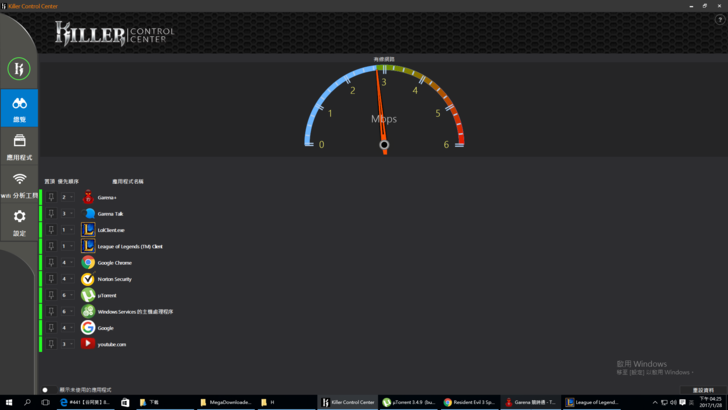
Task: Switch to µTorrent 3.4.9 taskbar window
Action: [x=409, y=402]
